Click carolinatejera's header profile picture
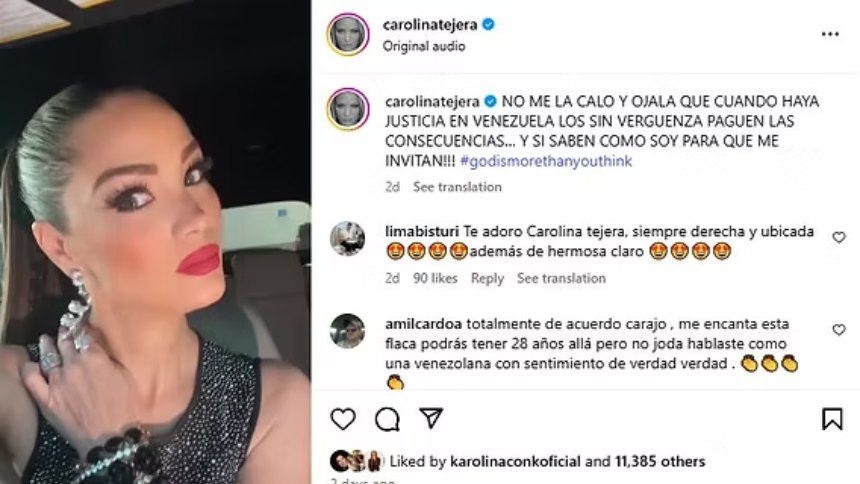Viewport: 860px width, 484px height. (x=348, y=34)
